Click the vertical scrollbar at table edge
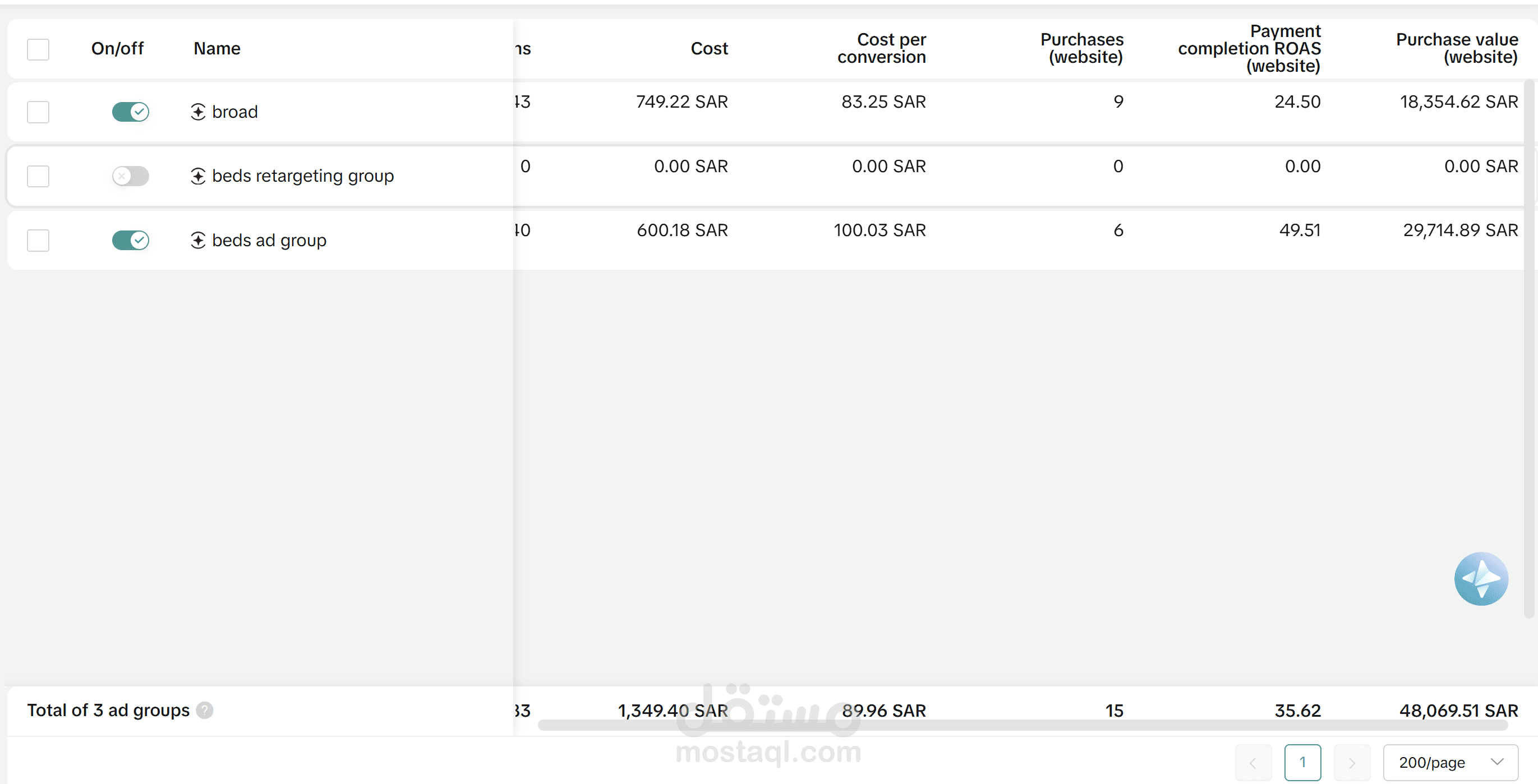Image resolution: width=1538 pixels, height=784 pixels. 1529,348
